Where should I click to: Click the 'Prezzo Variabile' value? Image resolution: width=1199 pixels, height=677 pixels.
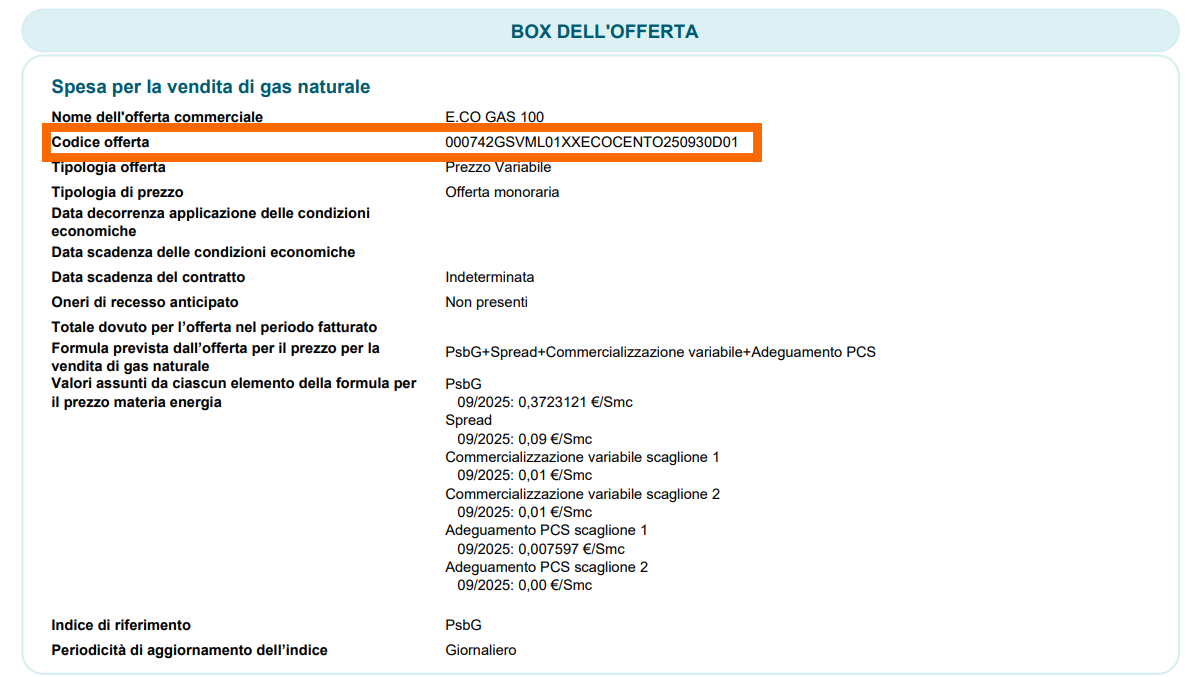point(498,167)
